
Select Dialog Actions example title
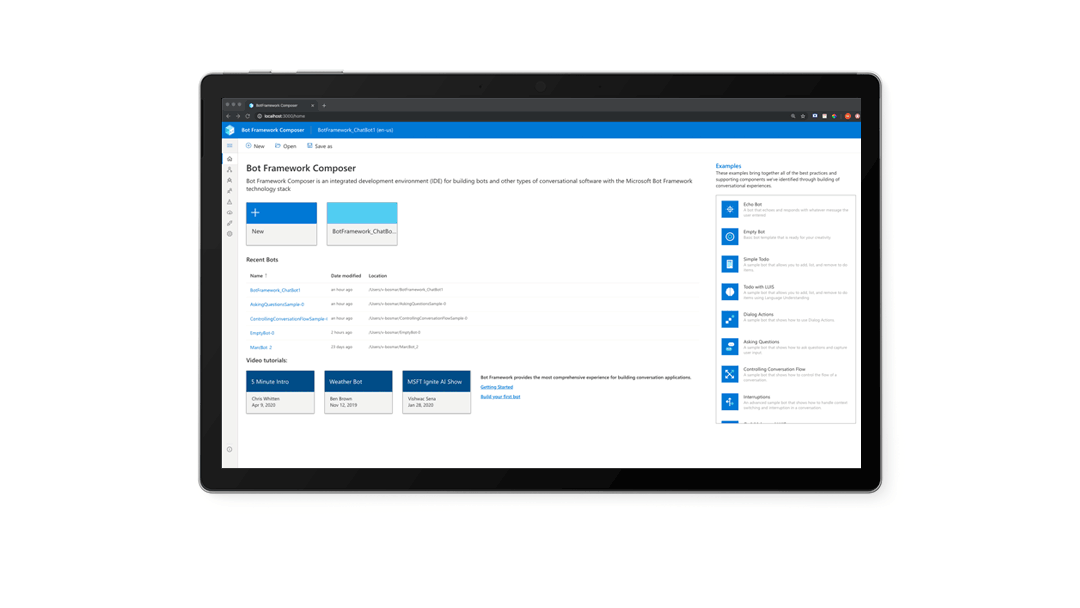[758, 315]
